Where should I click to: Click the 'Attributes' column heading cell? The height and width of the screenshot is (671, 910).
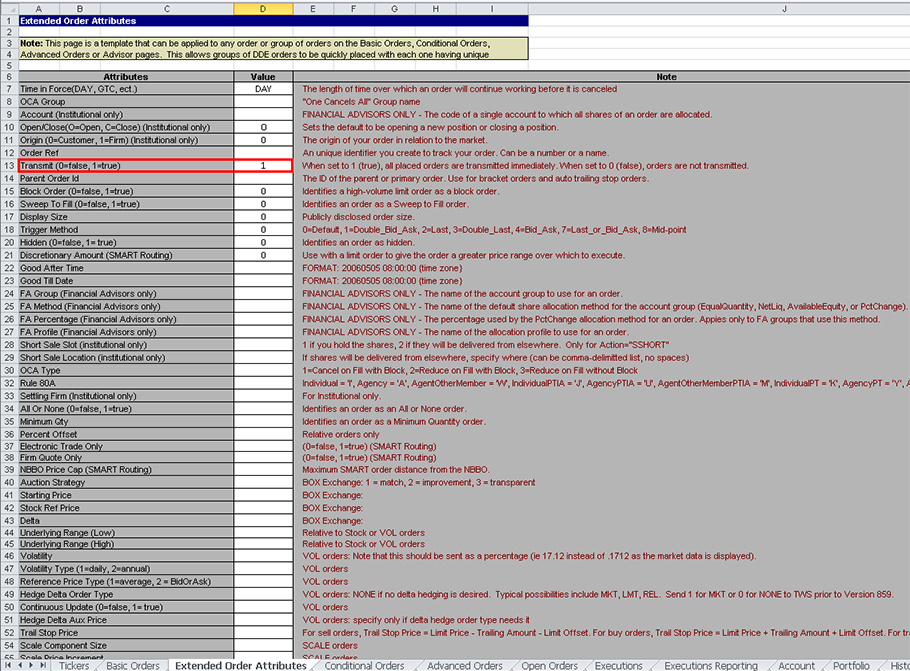point(126,77)
